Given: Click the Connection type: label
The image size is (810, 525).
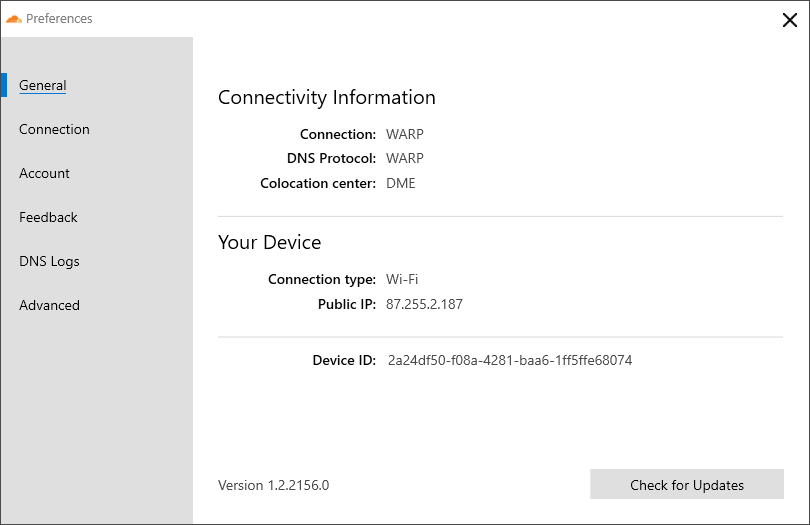Looking at the screenshot, I should click(x=322, y=280).
